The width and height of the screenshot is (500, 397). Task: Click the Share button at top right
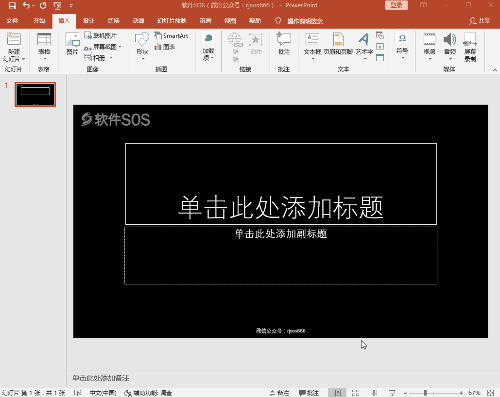(480, 21)
